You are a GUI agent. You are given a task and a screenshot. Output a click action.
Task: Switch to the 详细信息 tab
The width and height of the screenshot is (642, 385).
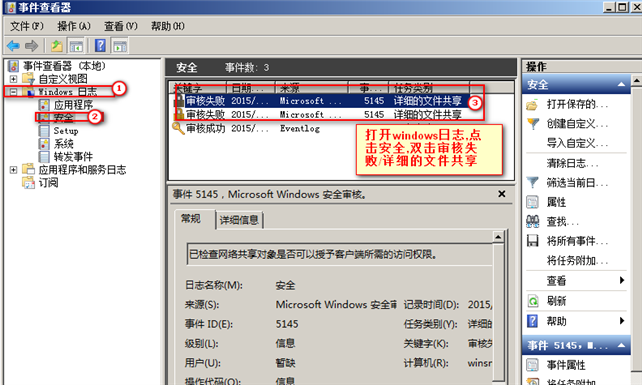pos(239,220)
